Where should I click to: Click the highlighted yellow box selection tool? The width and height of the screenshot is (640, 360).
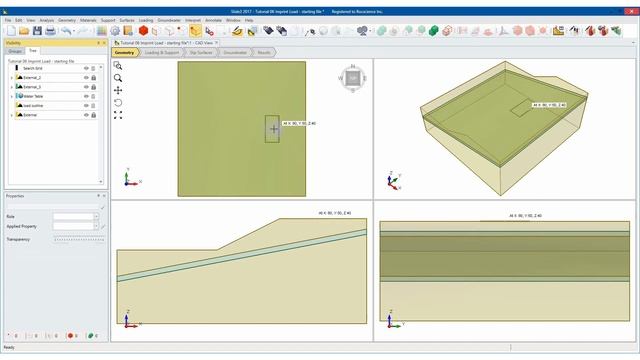pos(195,31)
